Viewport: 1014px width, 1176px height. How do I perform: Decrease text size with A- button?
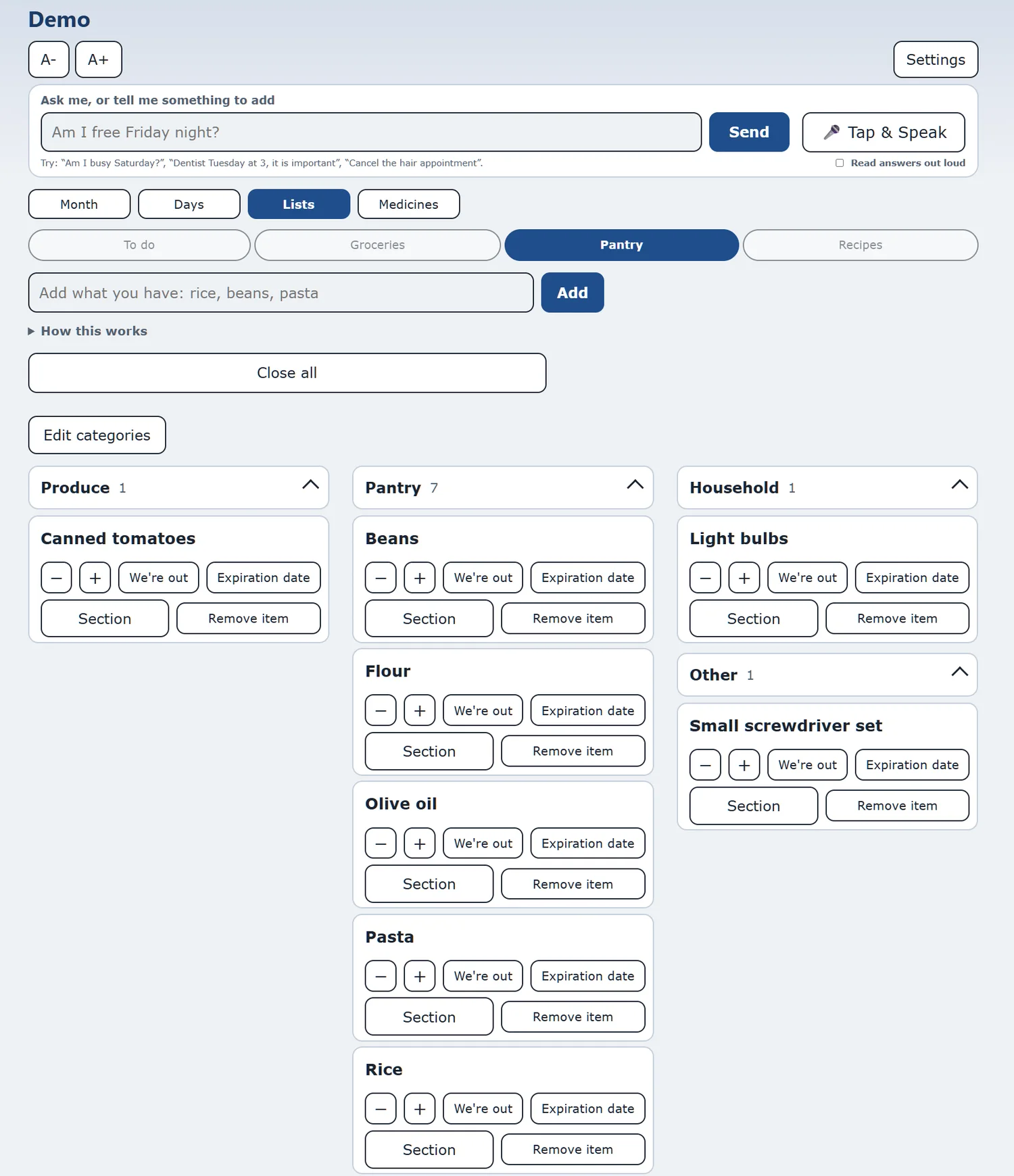point(49,59)
